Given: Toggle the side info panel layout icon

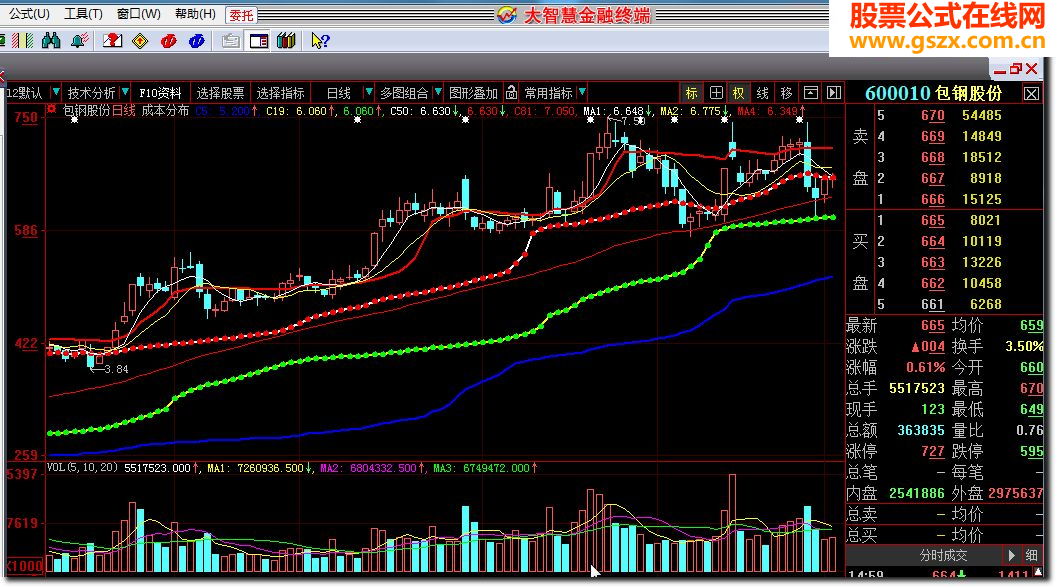Looking at the screenshot, I should tap(259, 41).
